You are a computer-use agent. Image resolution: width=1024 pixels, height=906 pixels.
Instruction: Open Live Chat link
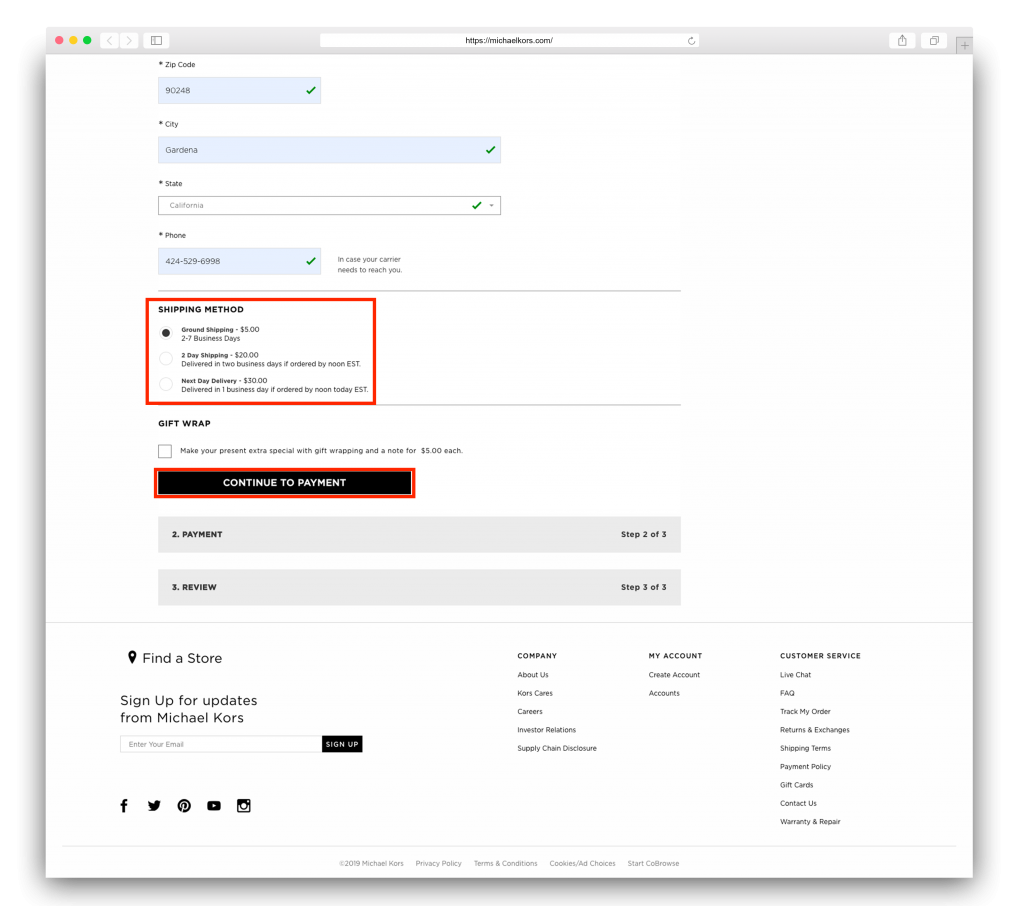click(x=795, y=675)
